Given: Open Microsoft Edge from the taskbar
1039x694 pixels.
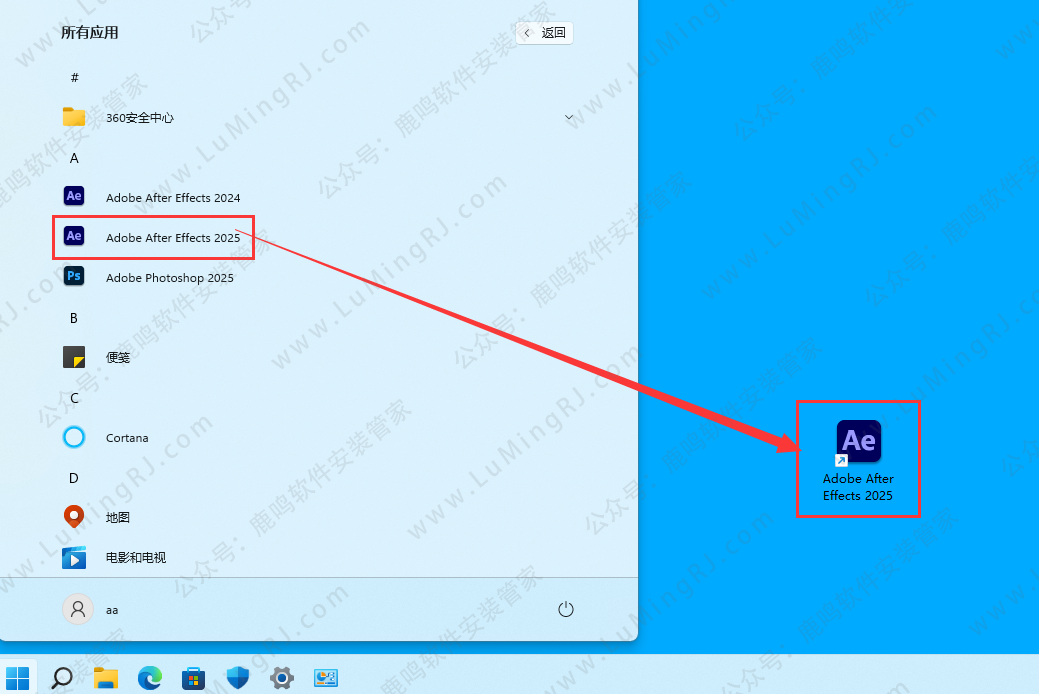Looking at the screenshot, I should (x=150, y=677).
